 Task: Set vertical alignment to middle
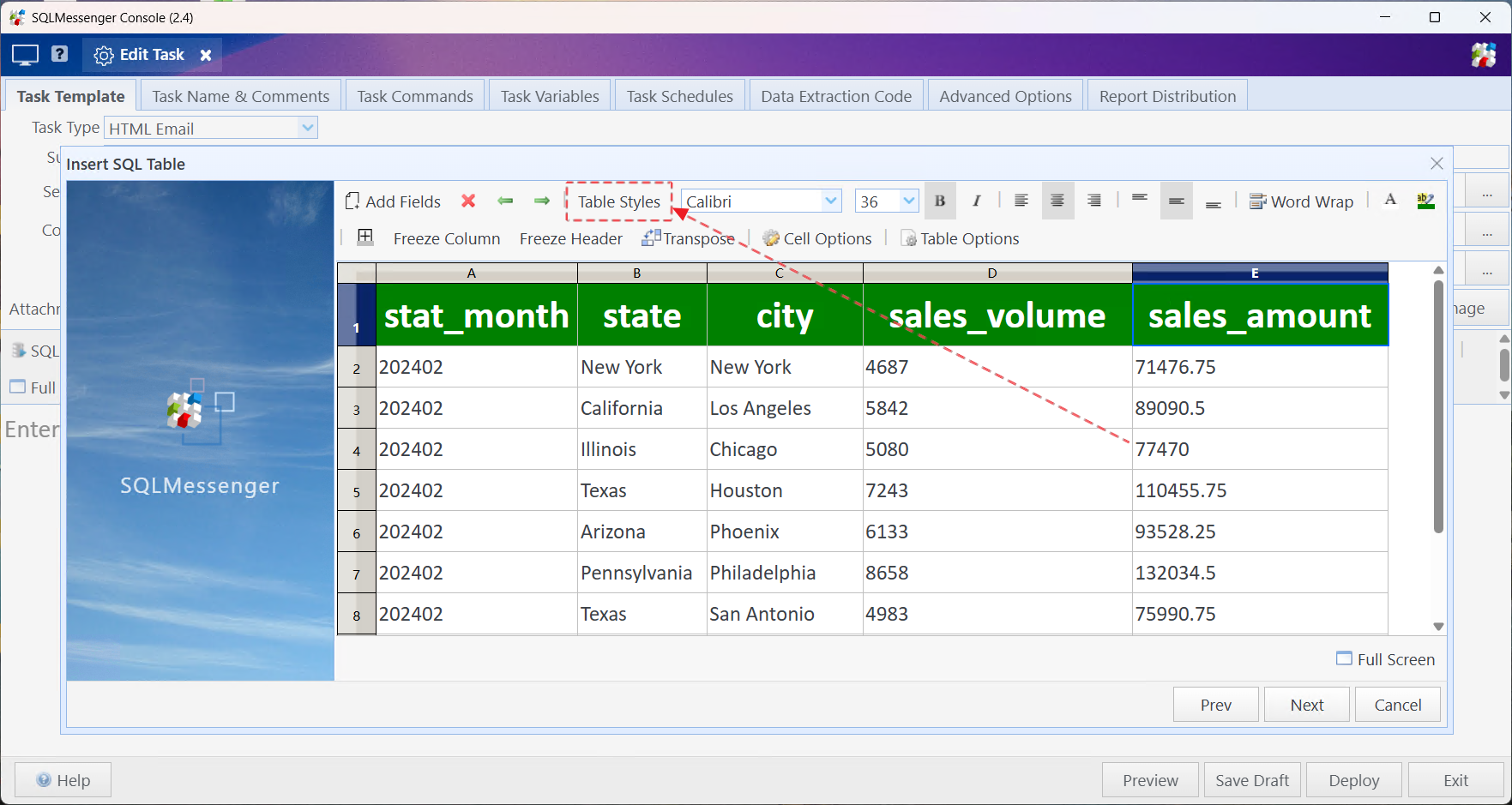tap(1177, 201)
